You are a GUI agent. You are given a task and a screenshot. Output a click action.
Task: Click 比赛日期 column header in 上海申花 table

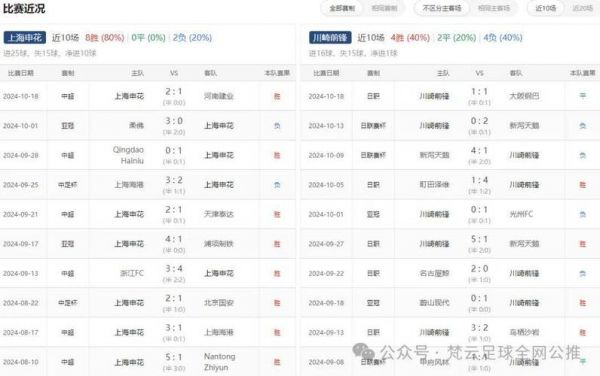coord(21,73)
